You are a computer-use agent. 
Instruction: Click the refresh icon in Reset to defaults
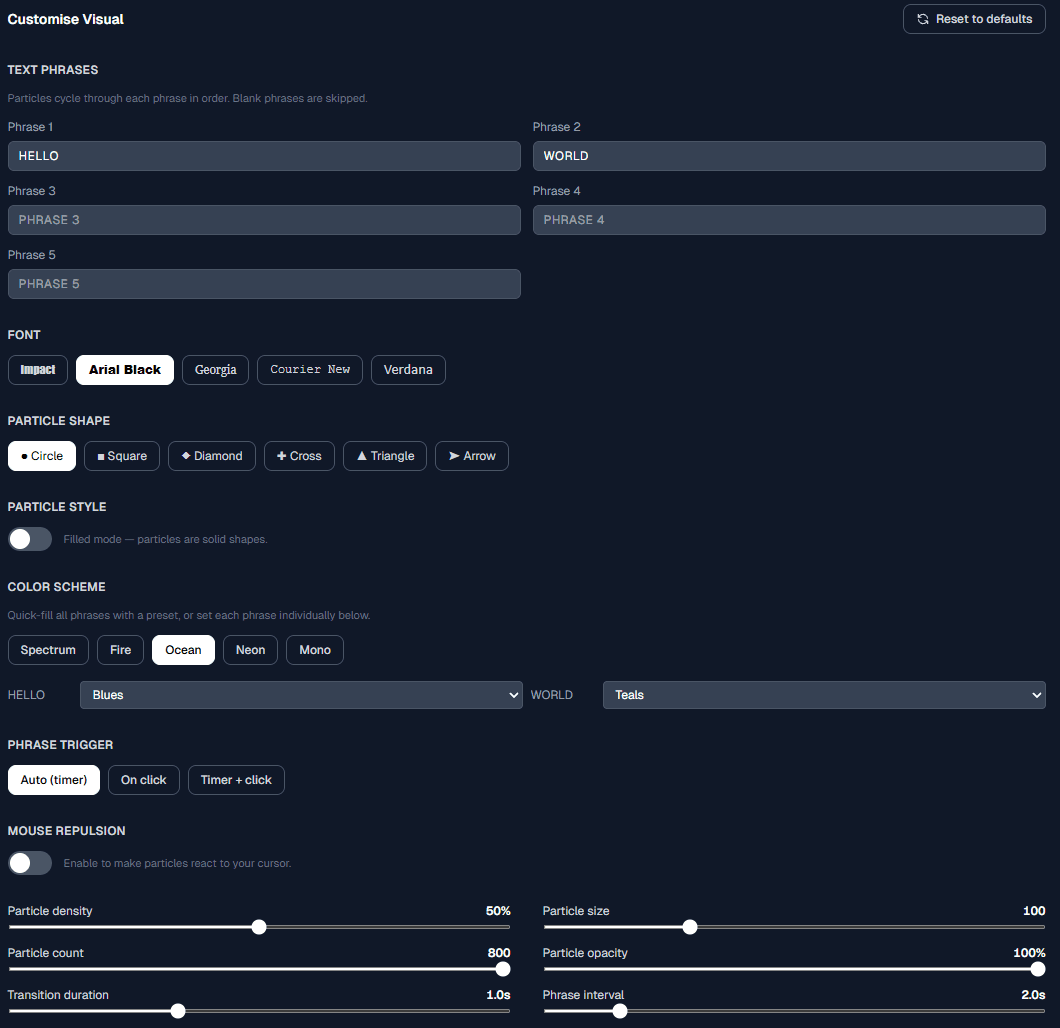[x=923, y=19]
